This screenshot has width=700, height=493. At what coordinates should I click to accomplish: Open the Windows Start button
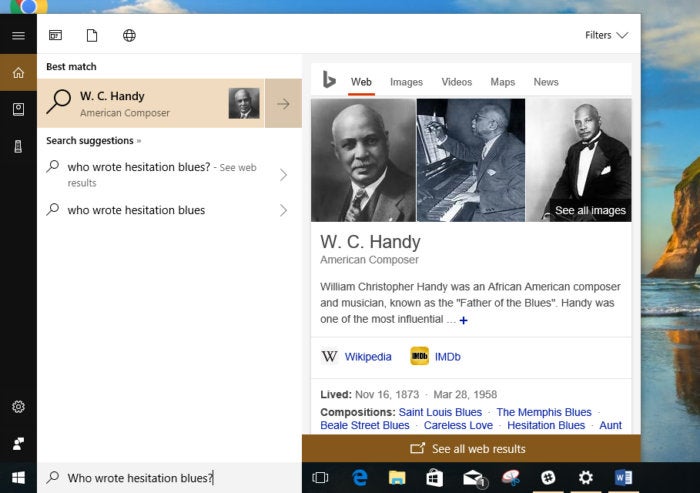[18, 478]
